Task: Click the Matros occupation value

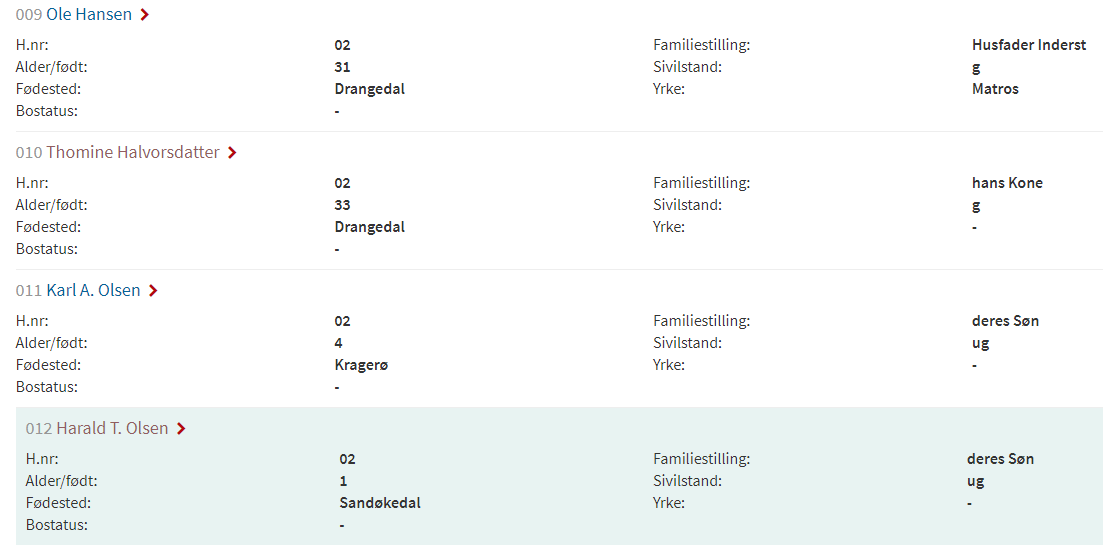Action: tap(995, 89)
